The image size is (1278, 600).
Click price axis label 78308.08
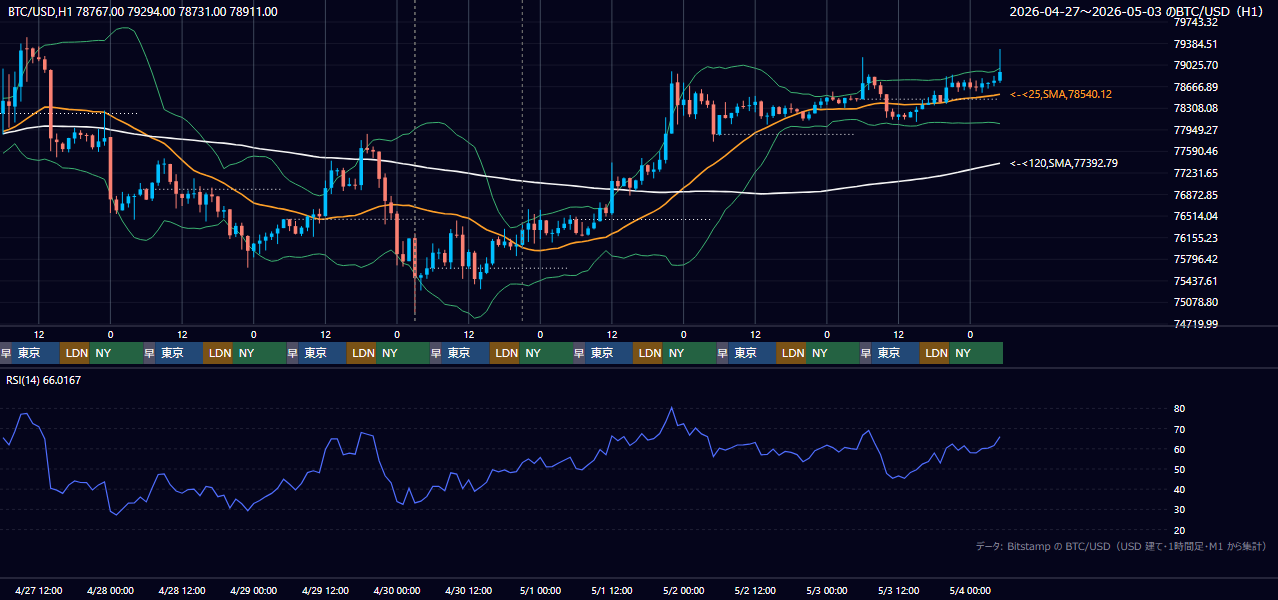point(1195,108)
